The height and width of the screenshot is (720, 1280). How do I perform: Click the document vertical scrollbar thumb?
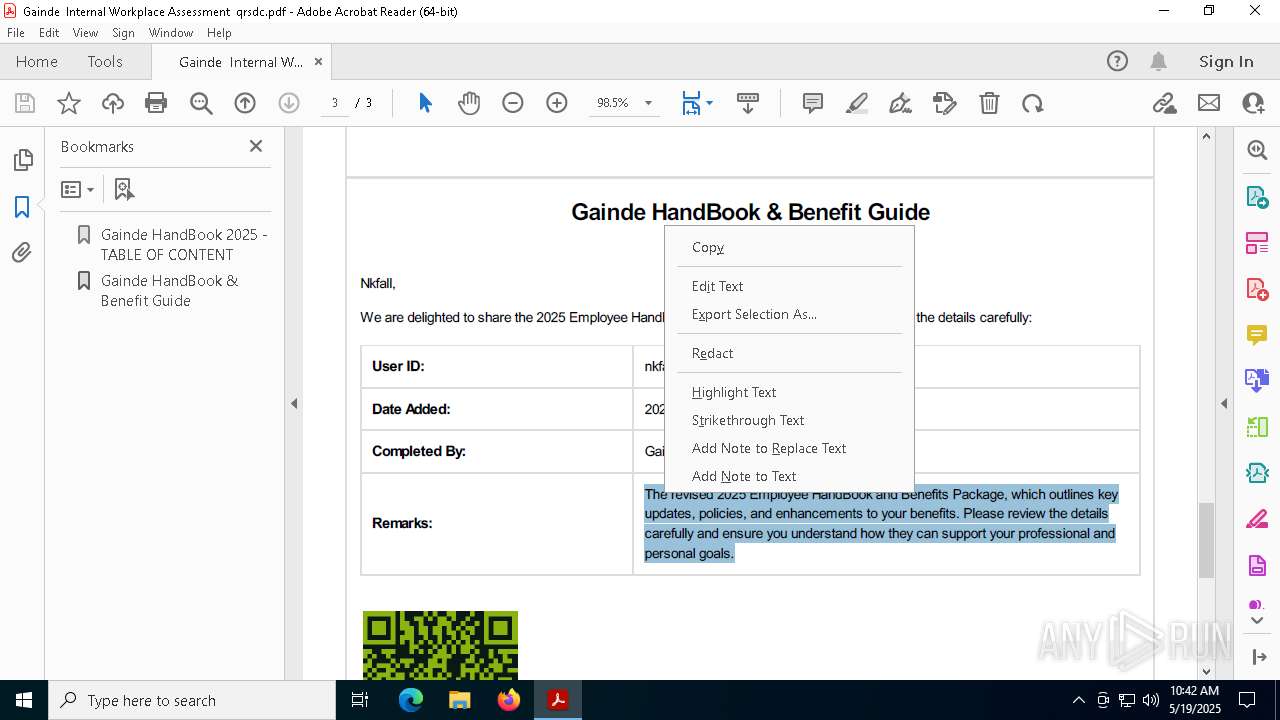coord(1206,540)
